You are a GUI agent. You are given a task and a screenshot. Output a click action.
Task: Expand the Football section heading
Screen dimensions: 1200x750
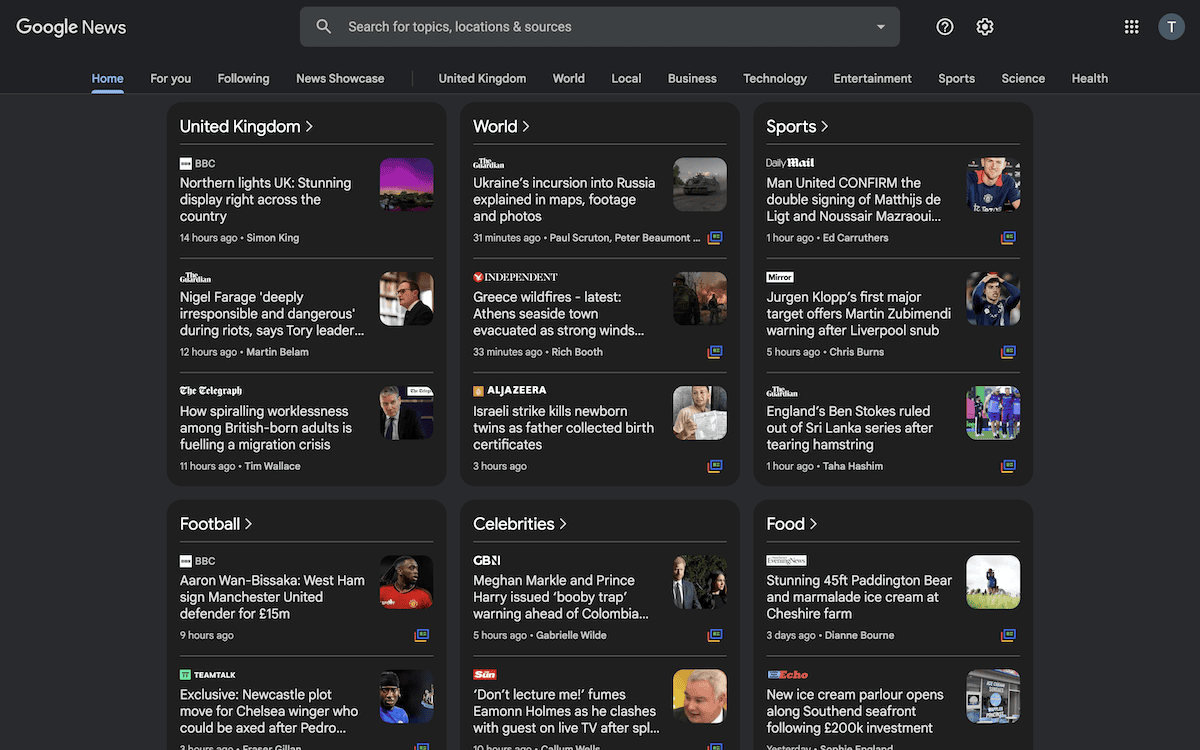(x=216, y=524)
